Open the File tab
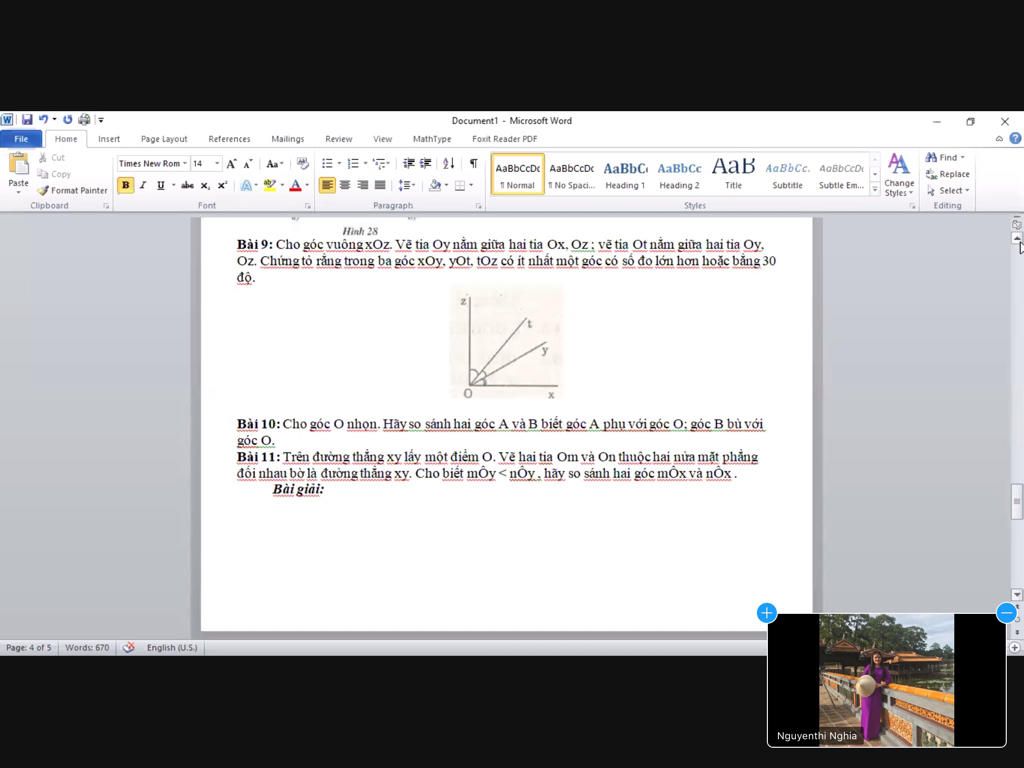This screenshot has width=1024, height=768. [22, 138]
